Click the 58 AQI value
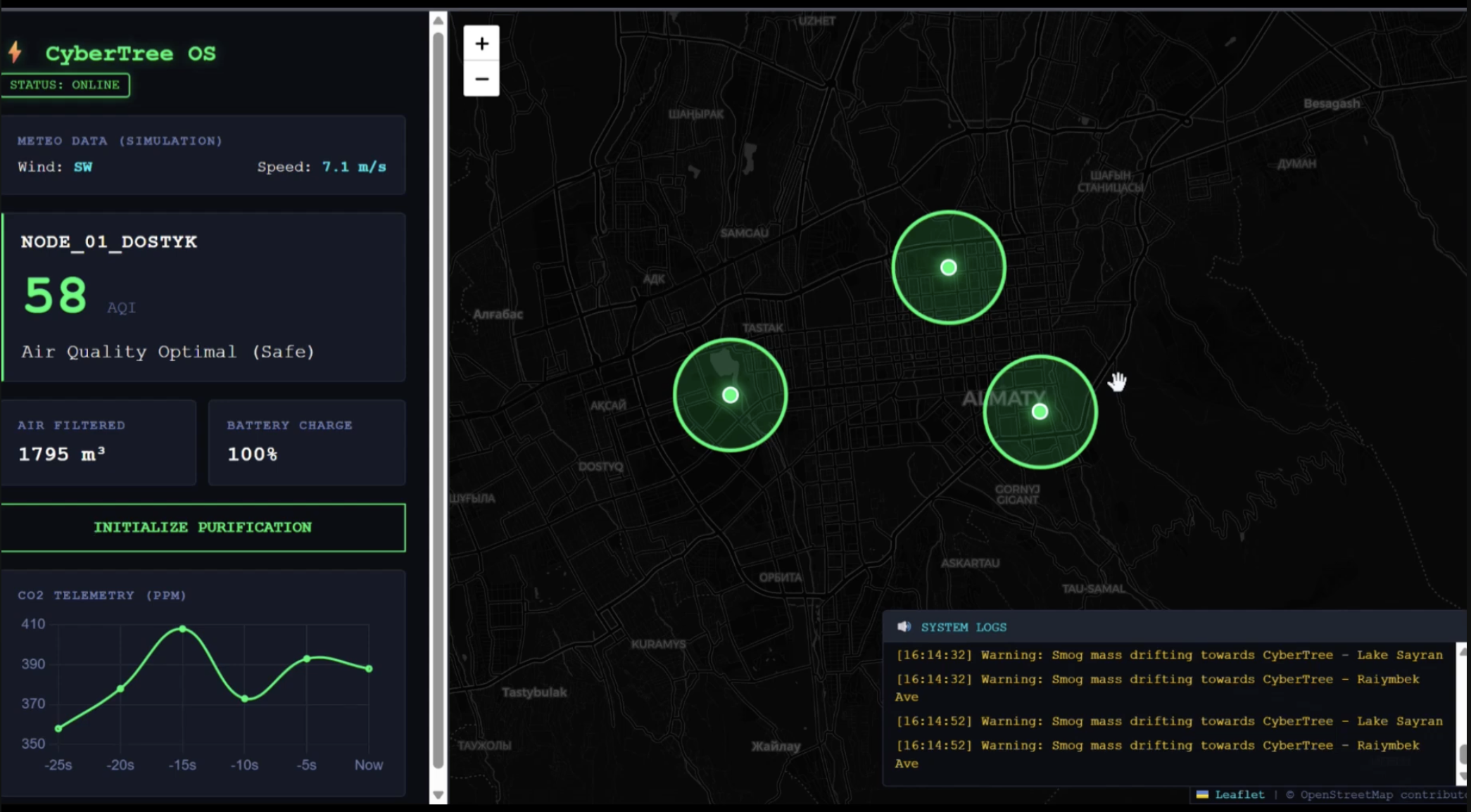 [x=56, y=296]
